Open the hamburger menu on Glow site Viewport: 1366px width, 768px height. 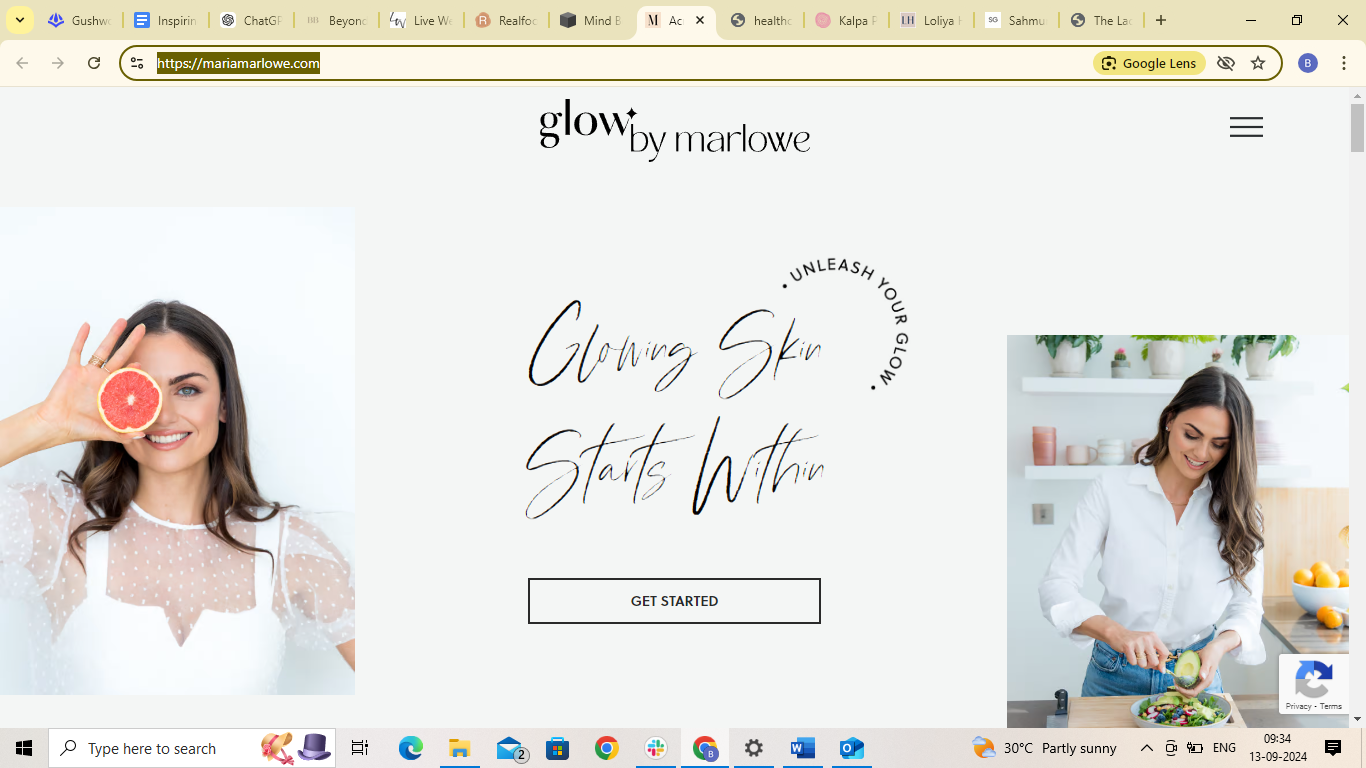(1246, 127)
